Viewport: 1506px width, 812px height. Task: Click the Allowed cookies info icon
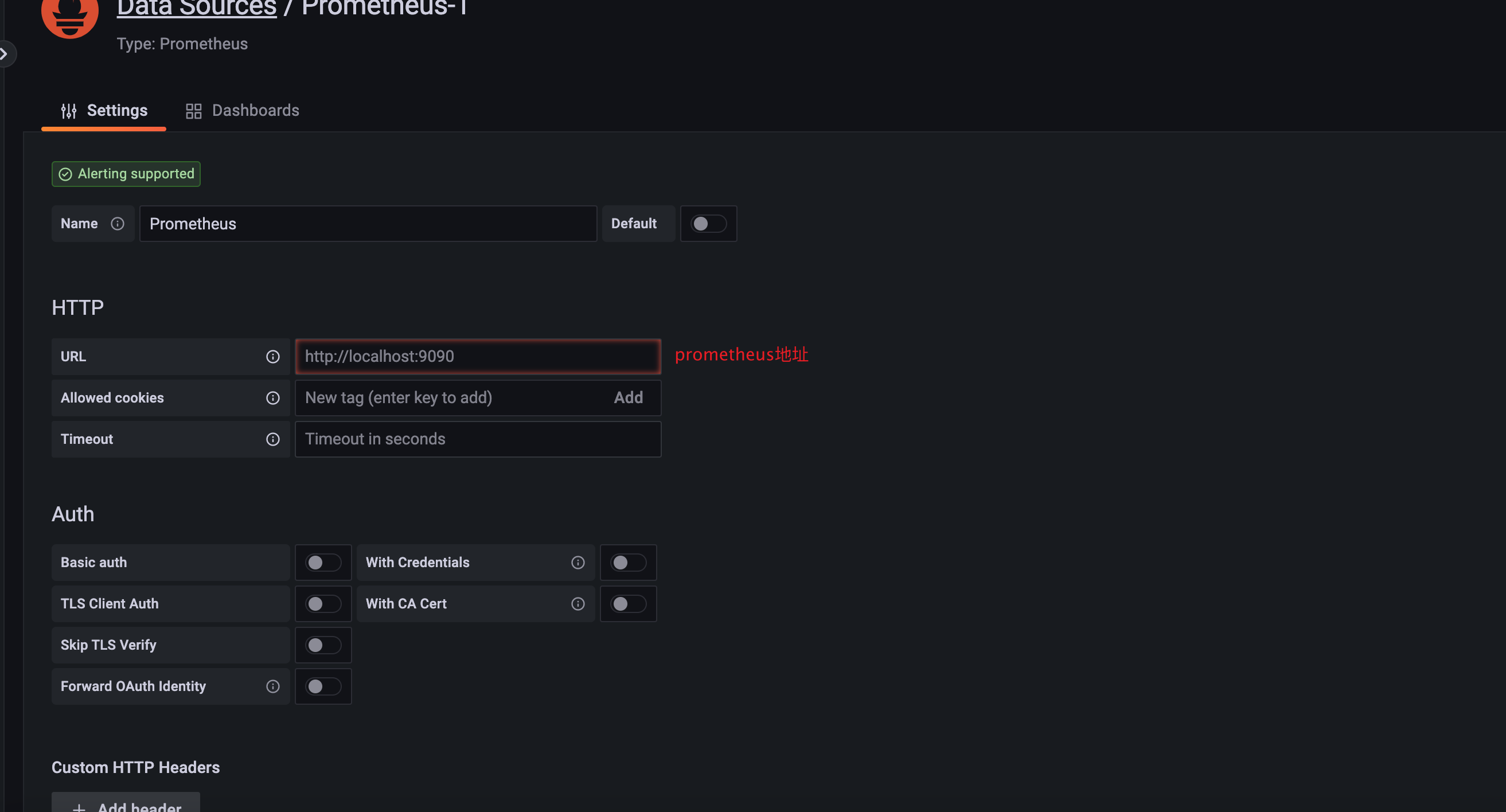(272, 398)
